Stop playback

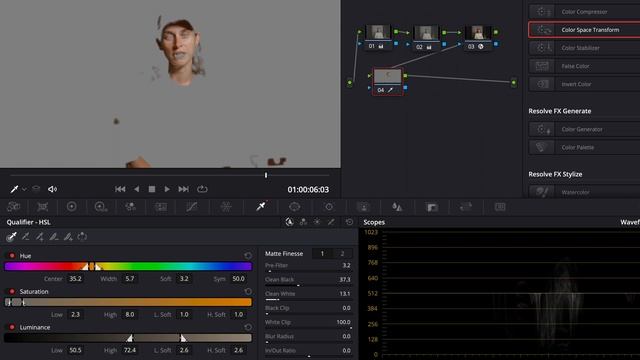point(152,189)
